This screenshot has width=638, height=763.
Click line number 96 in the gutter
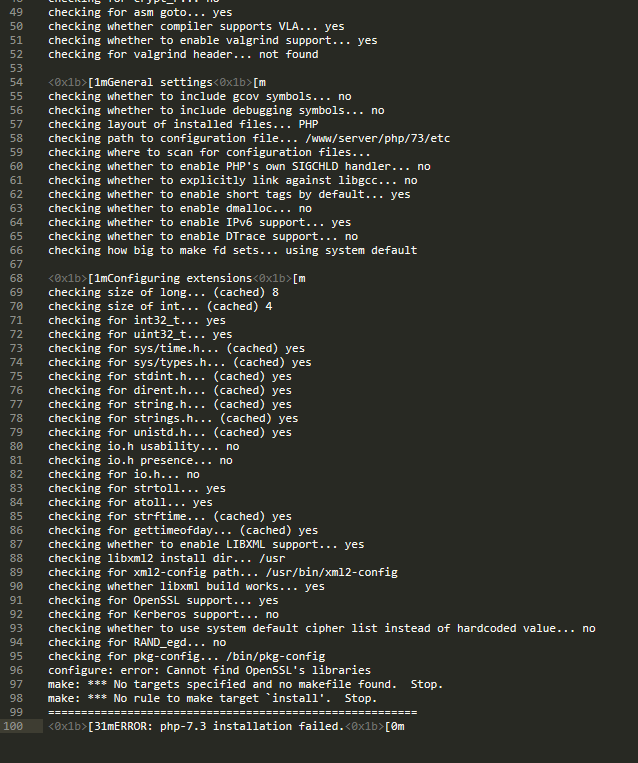[x=17, y=671]
